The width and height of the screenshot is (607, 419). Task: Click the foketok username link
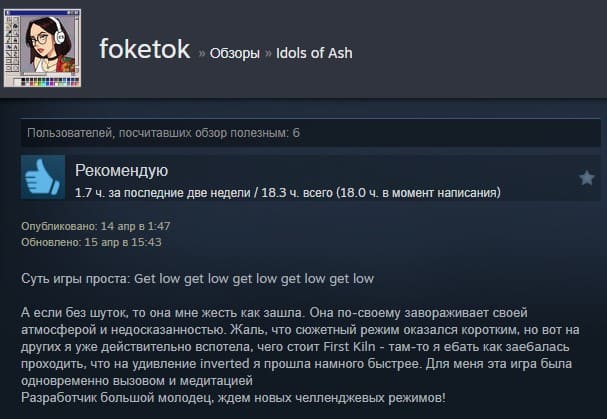(x=145, y=49)
